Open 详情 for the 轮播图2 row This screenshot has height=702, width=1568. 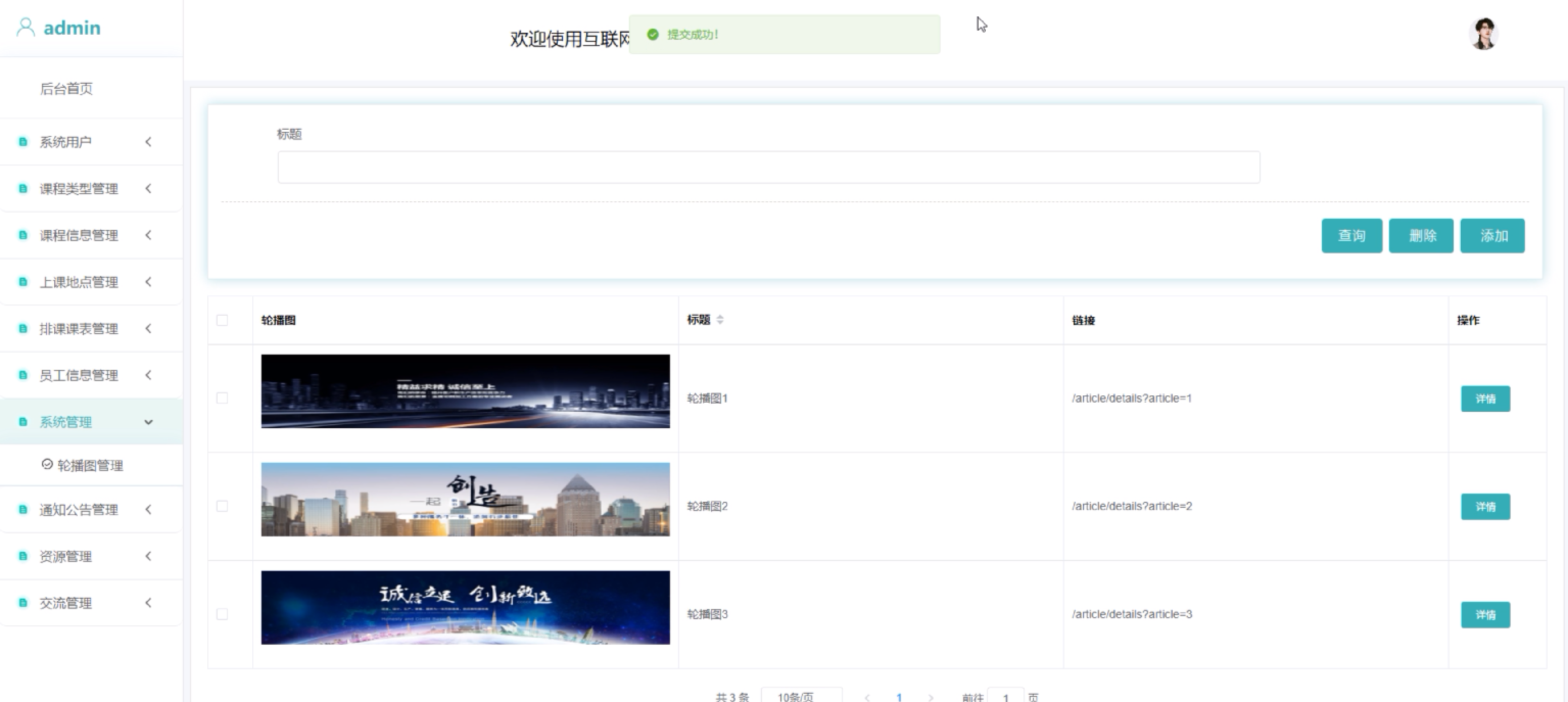(x=1485, y=506)
